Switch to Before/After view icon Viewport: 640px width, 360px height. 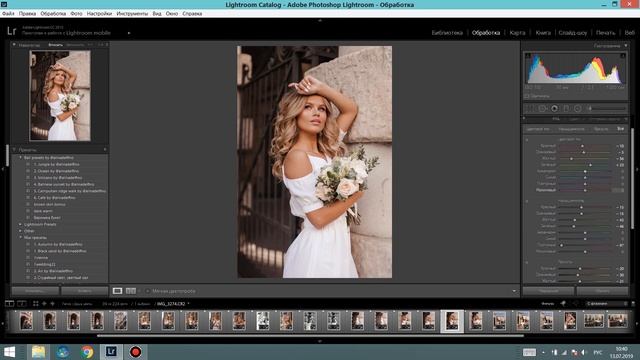pos(131,291)
